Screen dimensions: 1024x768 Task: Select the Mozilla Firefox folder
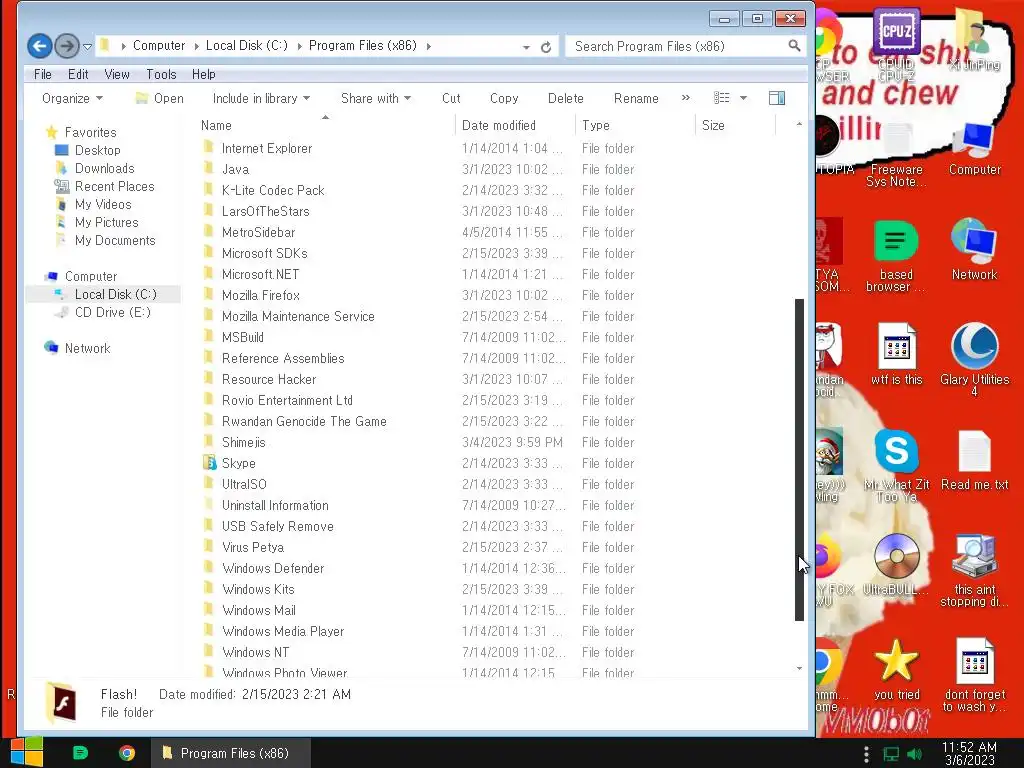pos(261,295)
